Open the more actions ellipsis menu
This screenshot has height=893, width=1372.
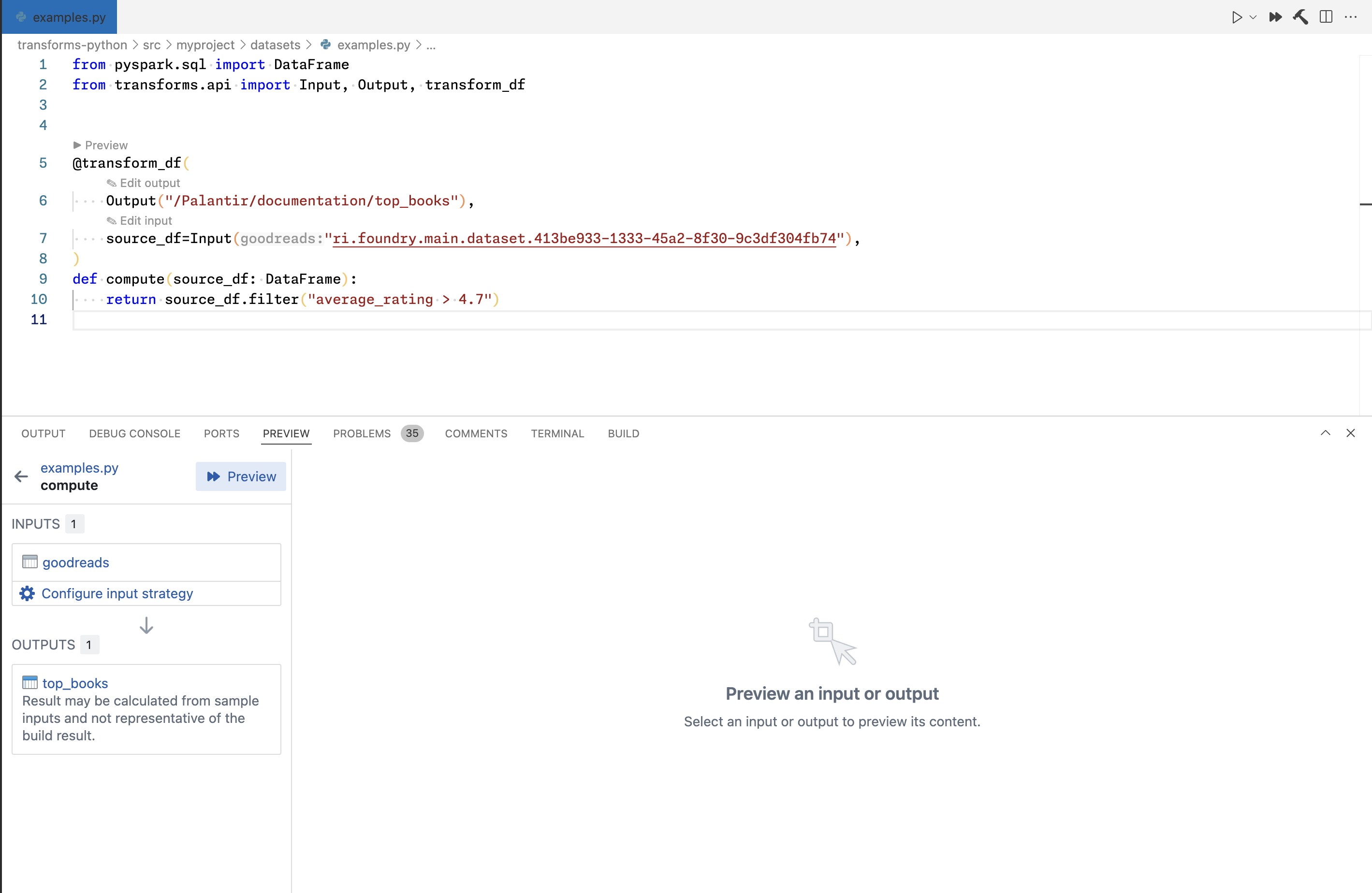pyautogui.click(x=1351, y=17)
